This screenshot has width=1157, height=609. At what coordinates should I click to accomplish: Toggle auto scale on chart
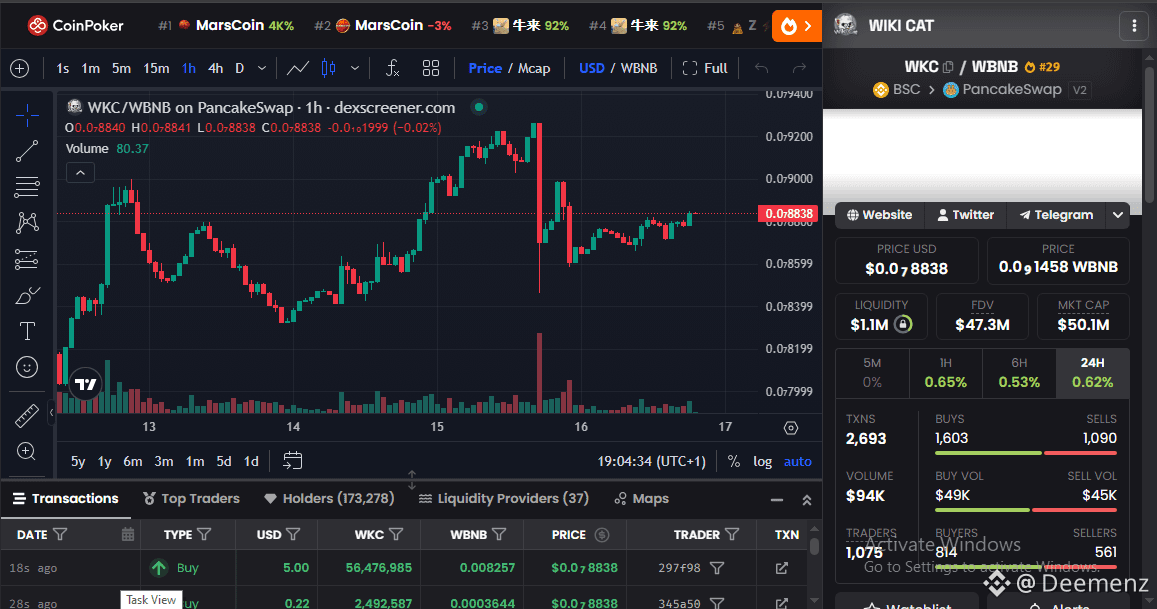[798, 461]
